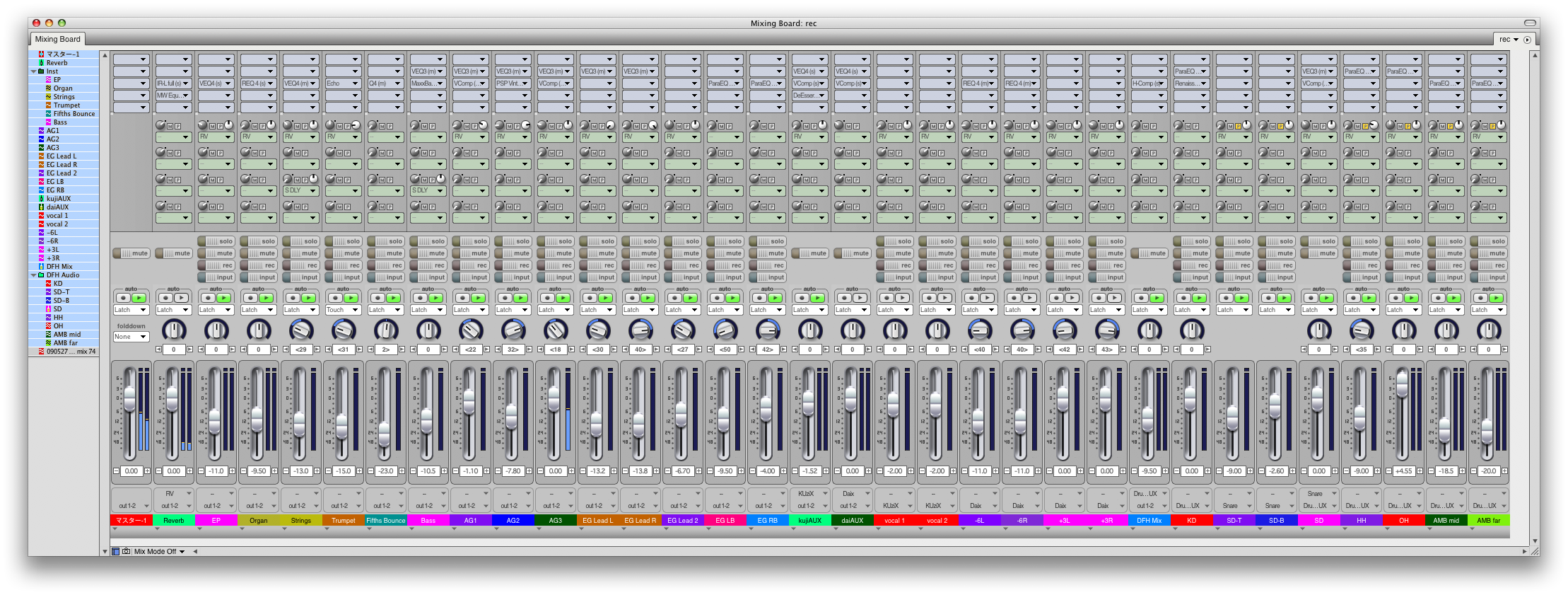Click the automation record button on EP channel
Image resolution: width=1568 pixels, height=595 pixels.
[208, 298]
